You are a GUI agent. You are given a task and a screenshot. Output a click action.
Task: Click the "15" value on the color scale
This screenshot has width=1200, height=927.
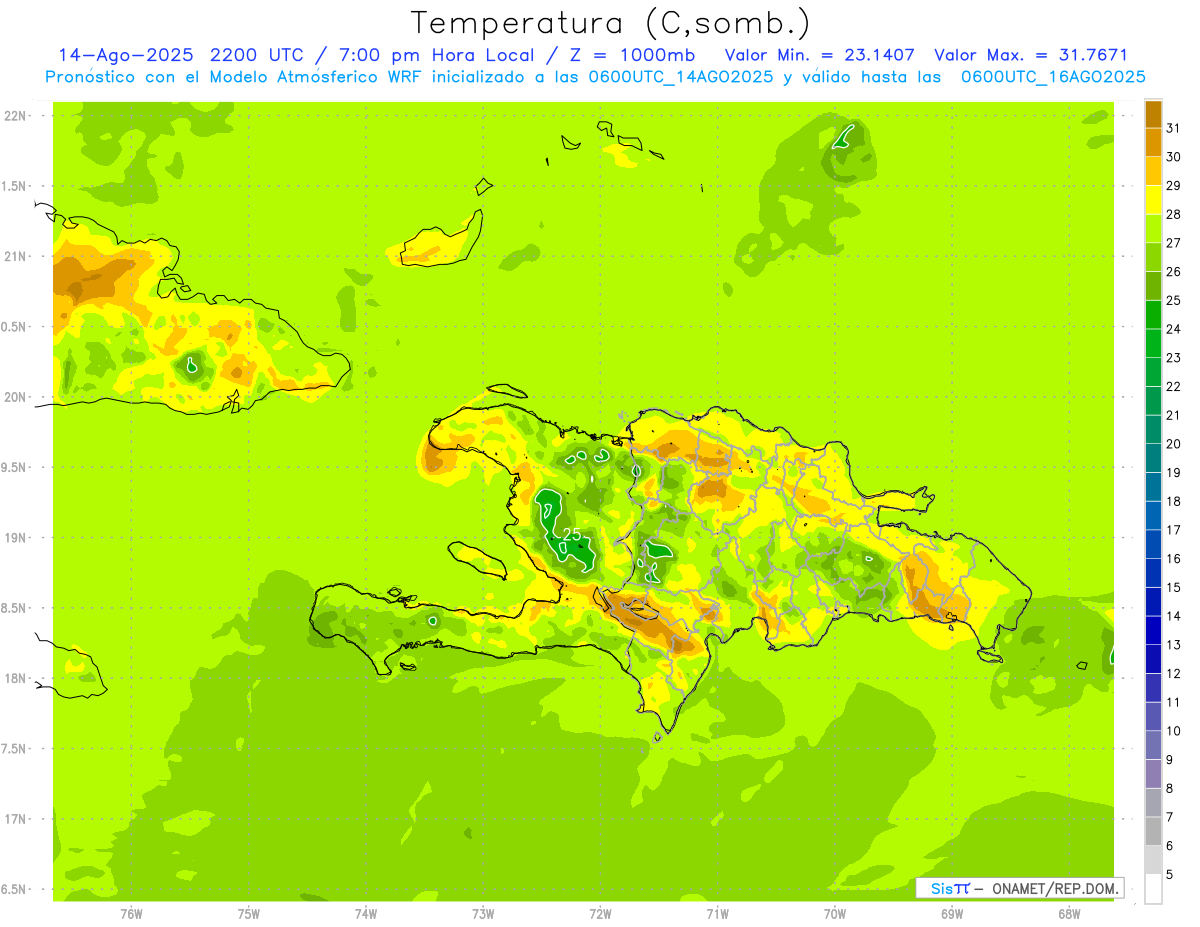point(1174,587)
